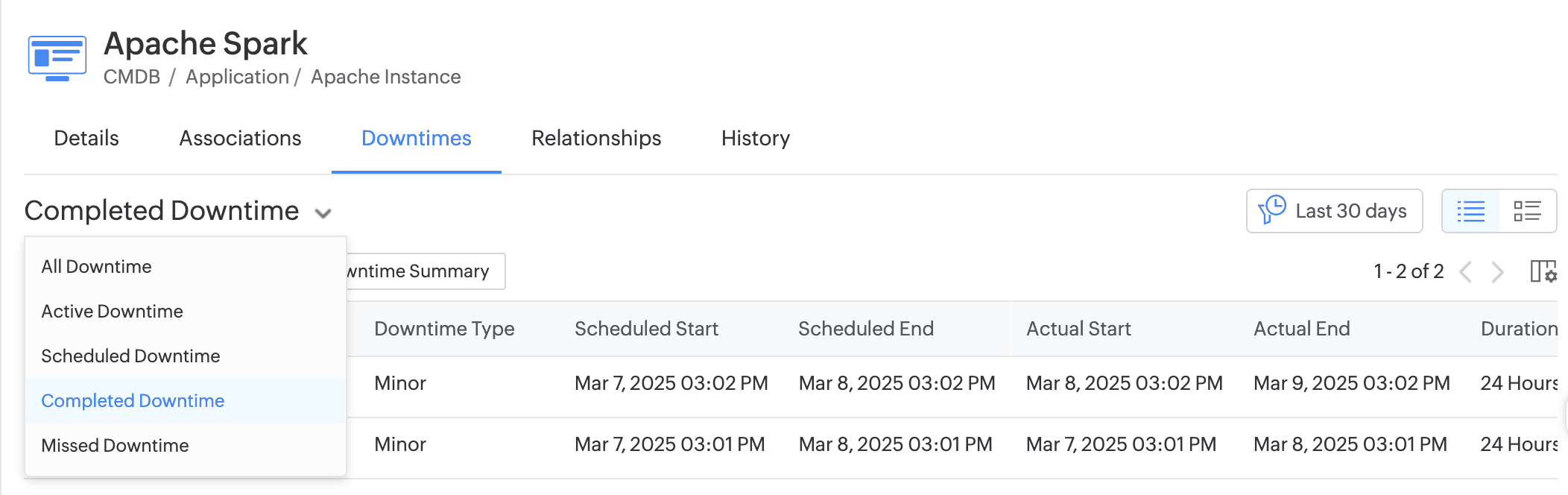Click the clock icon in date filter

click(1273, 210)
